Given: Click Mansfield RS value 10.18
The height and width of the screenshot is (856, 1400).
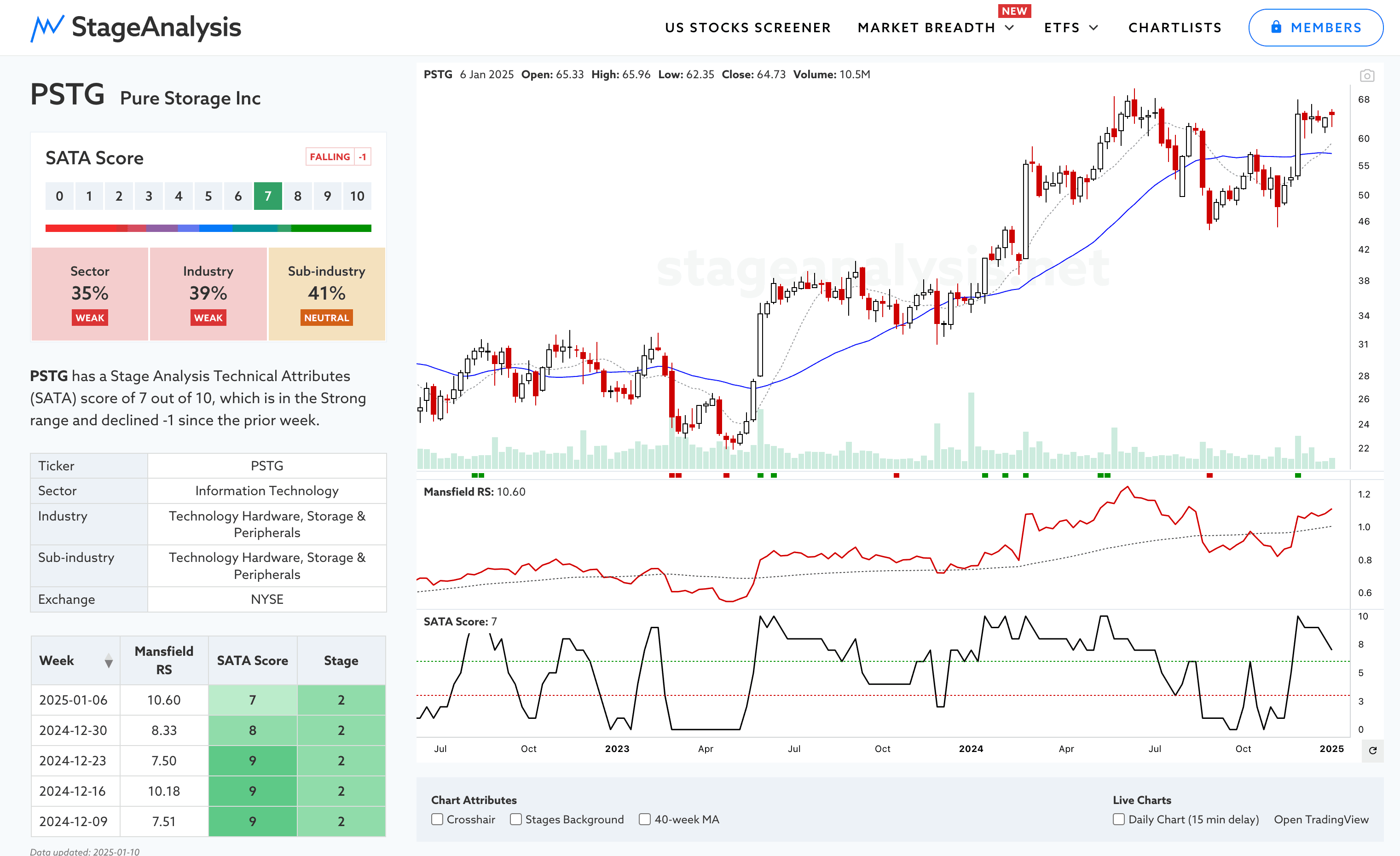Looking at the screenshot, I should click(x=164, y=791).
